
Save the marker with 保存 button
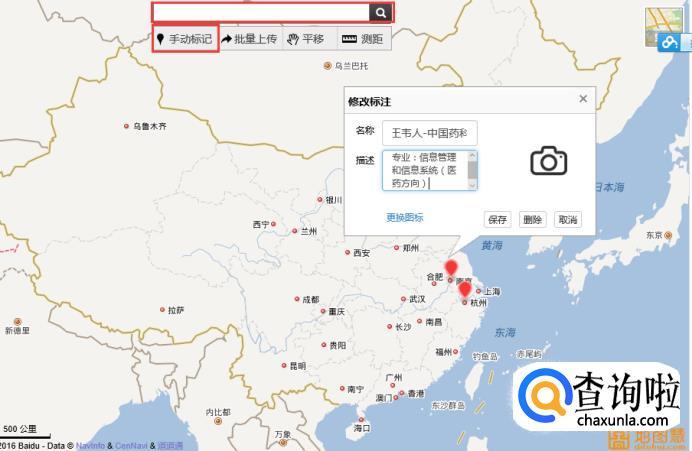tap(497, 219)
